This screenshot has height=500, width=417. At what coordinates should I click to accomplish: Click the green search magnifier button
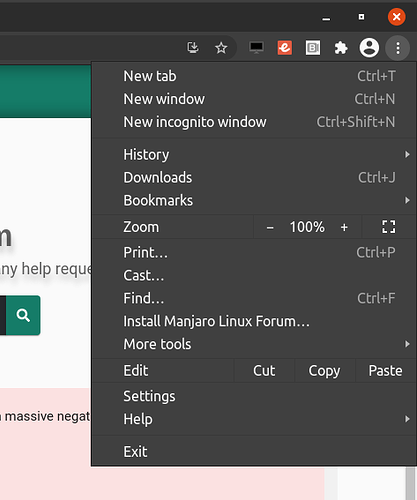[x=23, y=315]
